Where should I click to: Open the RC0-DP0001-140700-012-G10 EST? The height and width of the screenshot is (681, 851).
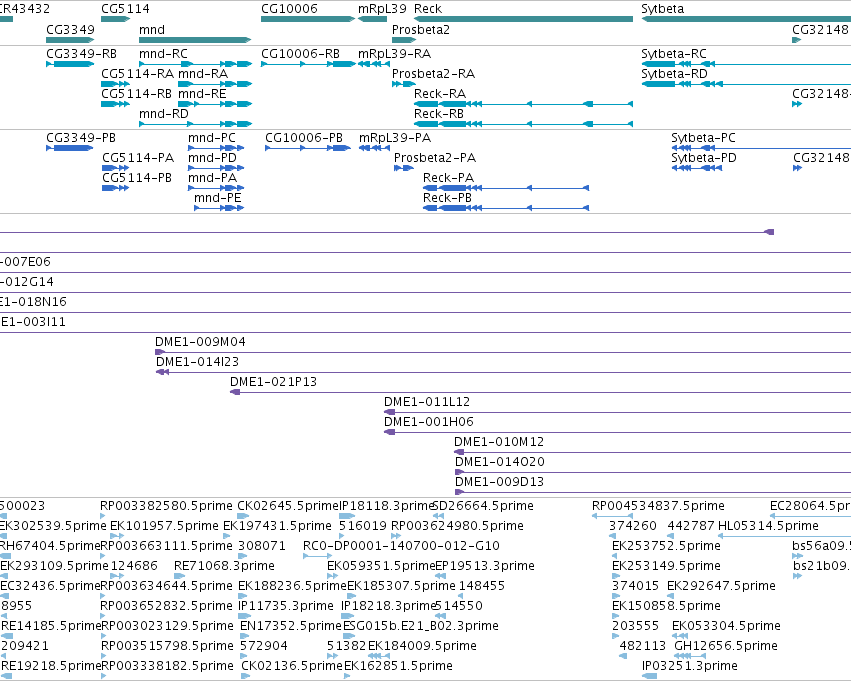coord(317,556)
